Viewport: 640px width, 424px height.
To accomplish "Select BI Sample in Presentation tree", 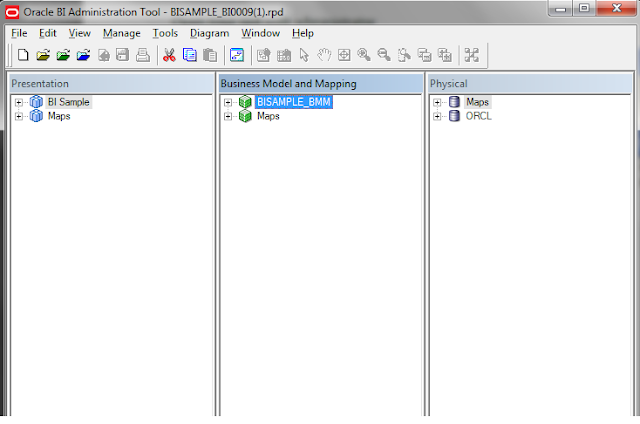I will tap(69, 102).
